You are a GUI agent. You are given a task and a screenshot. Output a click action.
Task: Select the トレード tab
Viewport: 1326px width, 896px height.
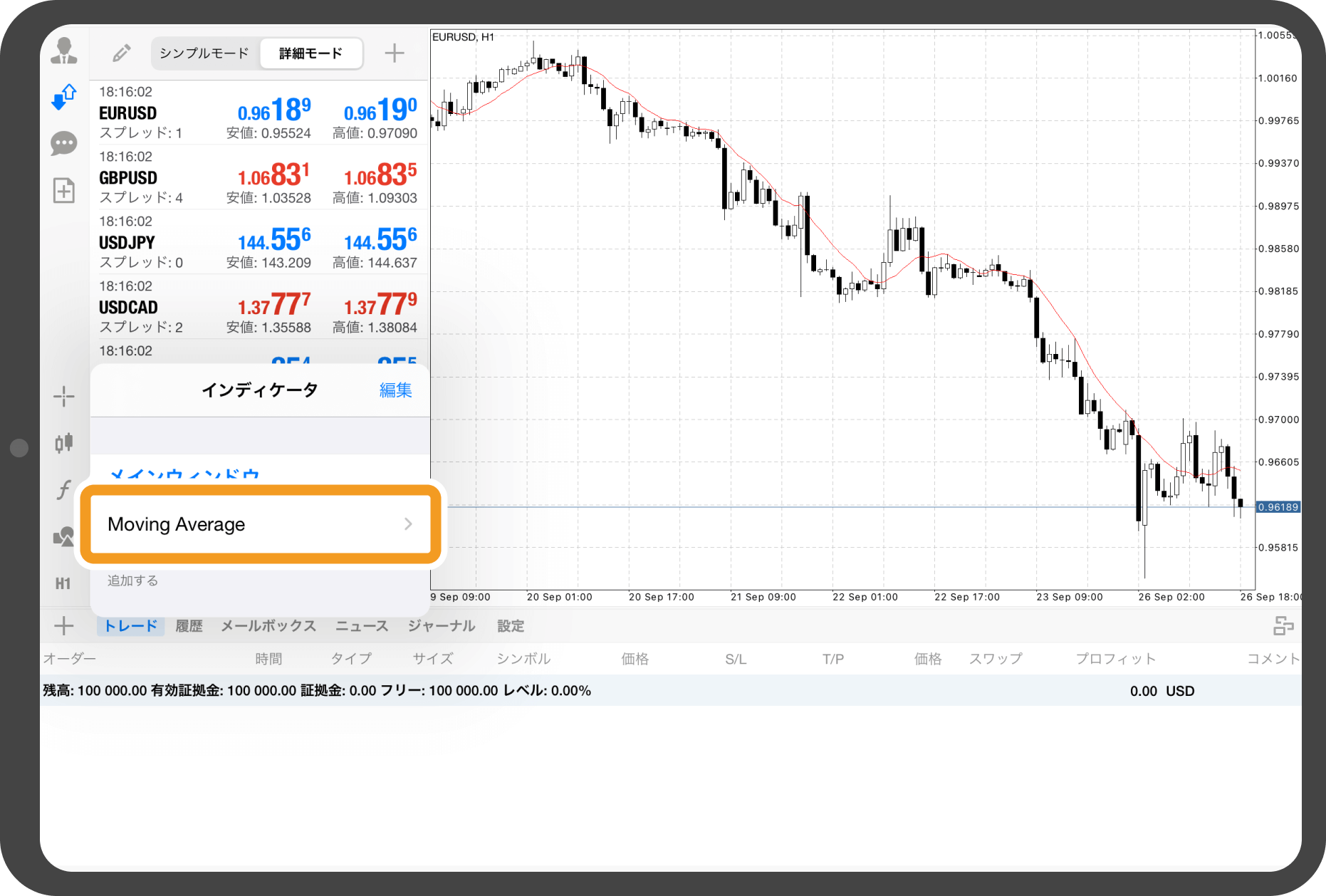[131, 626]
